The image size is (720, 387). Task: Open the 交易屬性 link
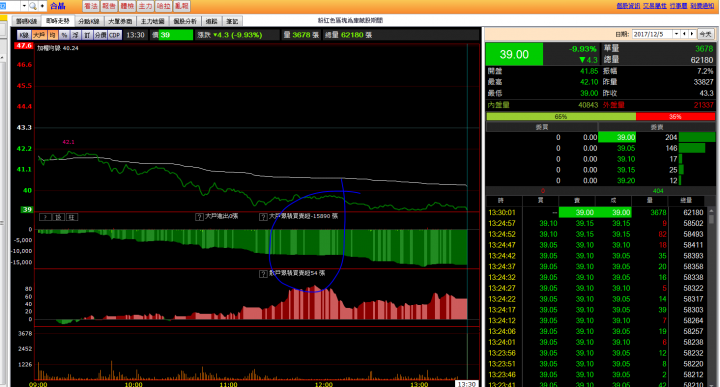pyautogui.click(x=655, y=6)
